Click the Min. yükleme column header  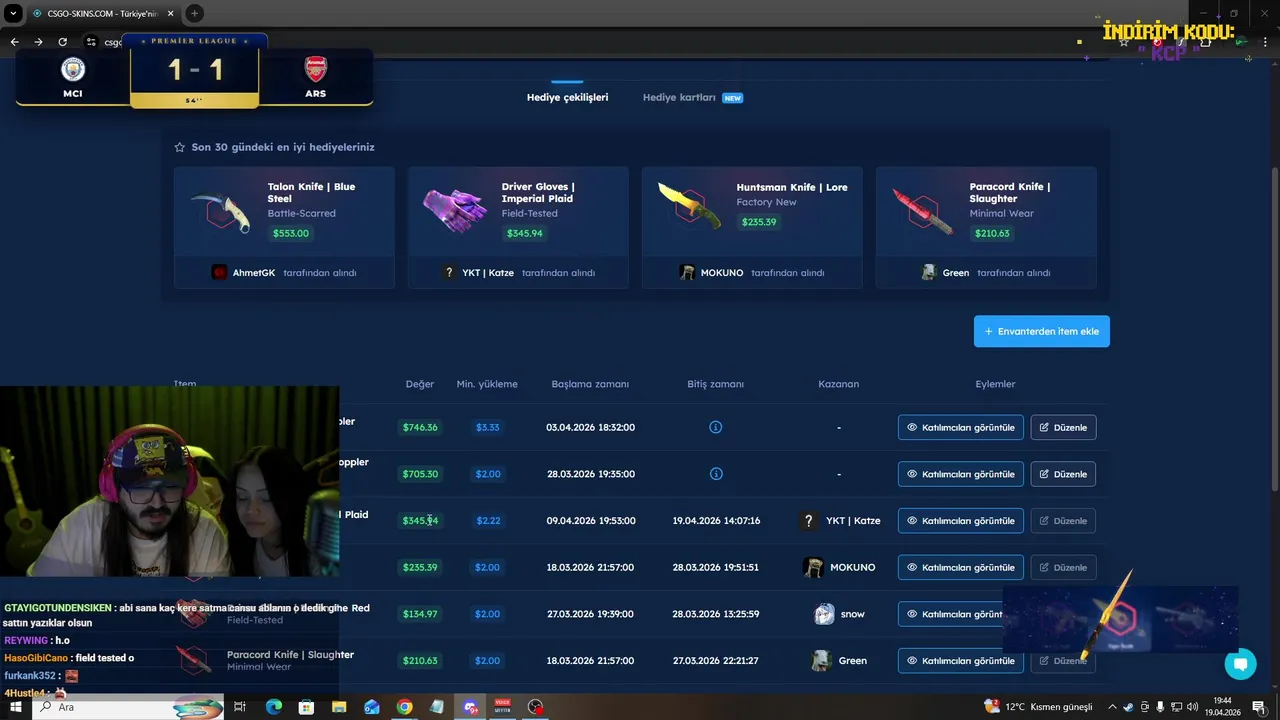487,384
